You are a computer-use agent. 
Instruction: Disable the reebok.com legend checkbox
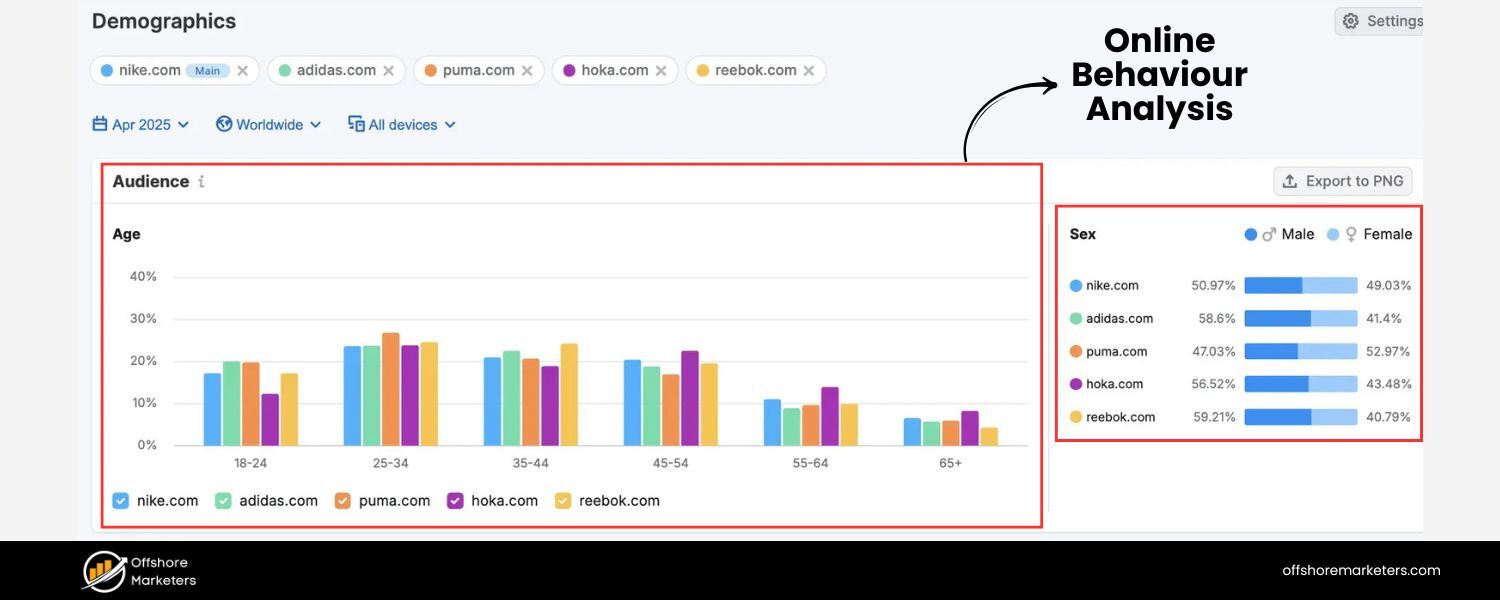(x=562, y=500)
